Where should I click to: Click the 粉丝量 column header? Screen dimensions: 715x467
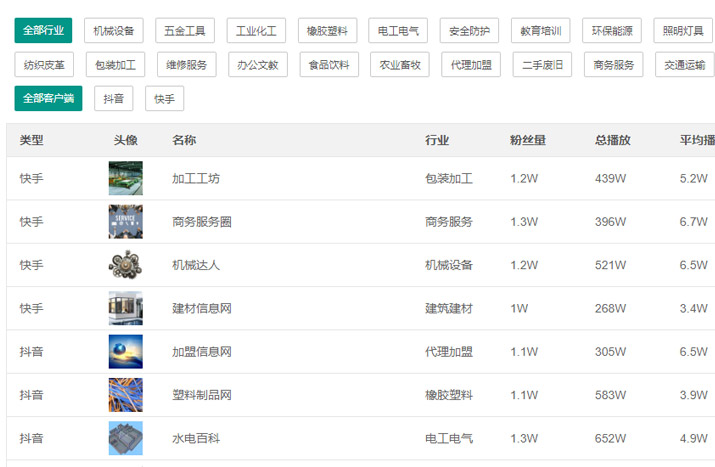click(x=528, y=140)
